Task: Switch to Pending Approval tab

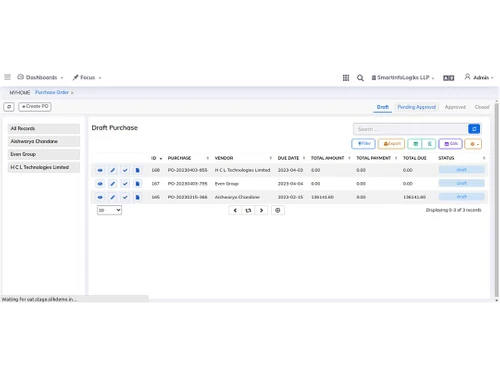Action: point(416,107)
